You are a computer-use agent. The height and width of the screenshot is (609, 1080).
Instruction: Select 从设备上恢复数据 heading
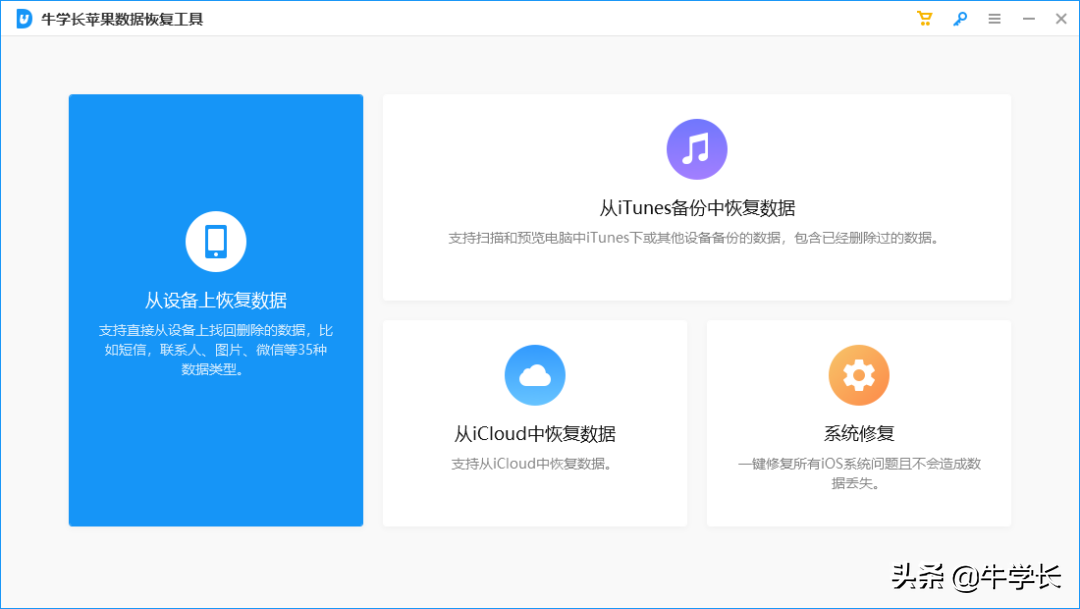pos(216,300)
